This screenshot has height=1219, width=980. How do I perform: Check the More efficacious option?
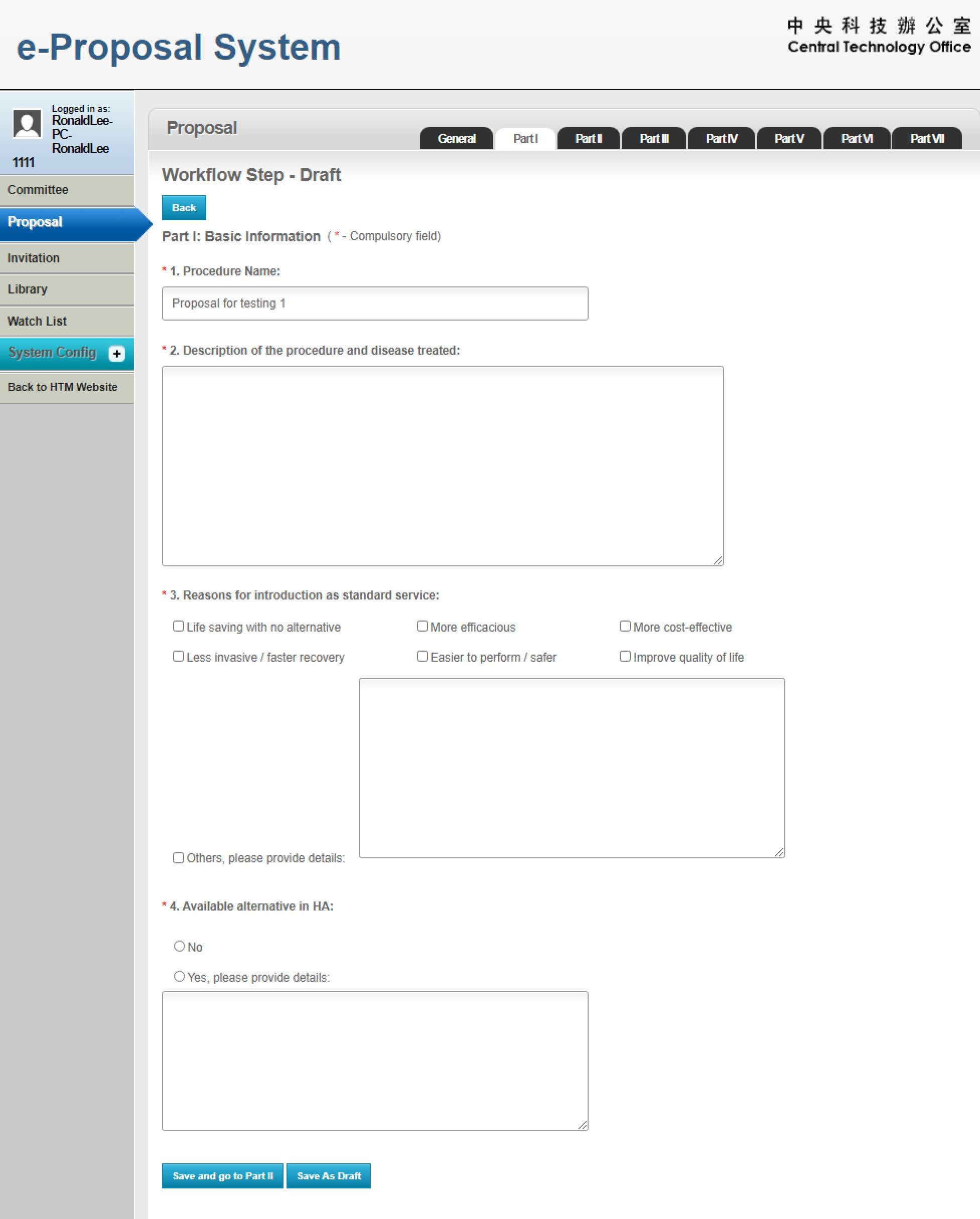(x=423, y=627)
